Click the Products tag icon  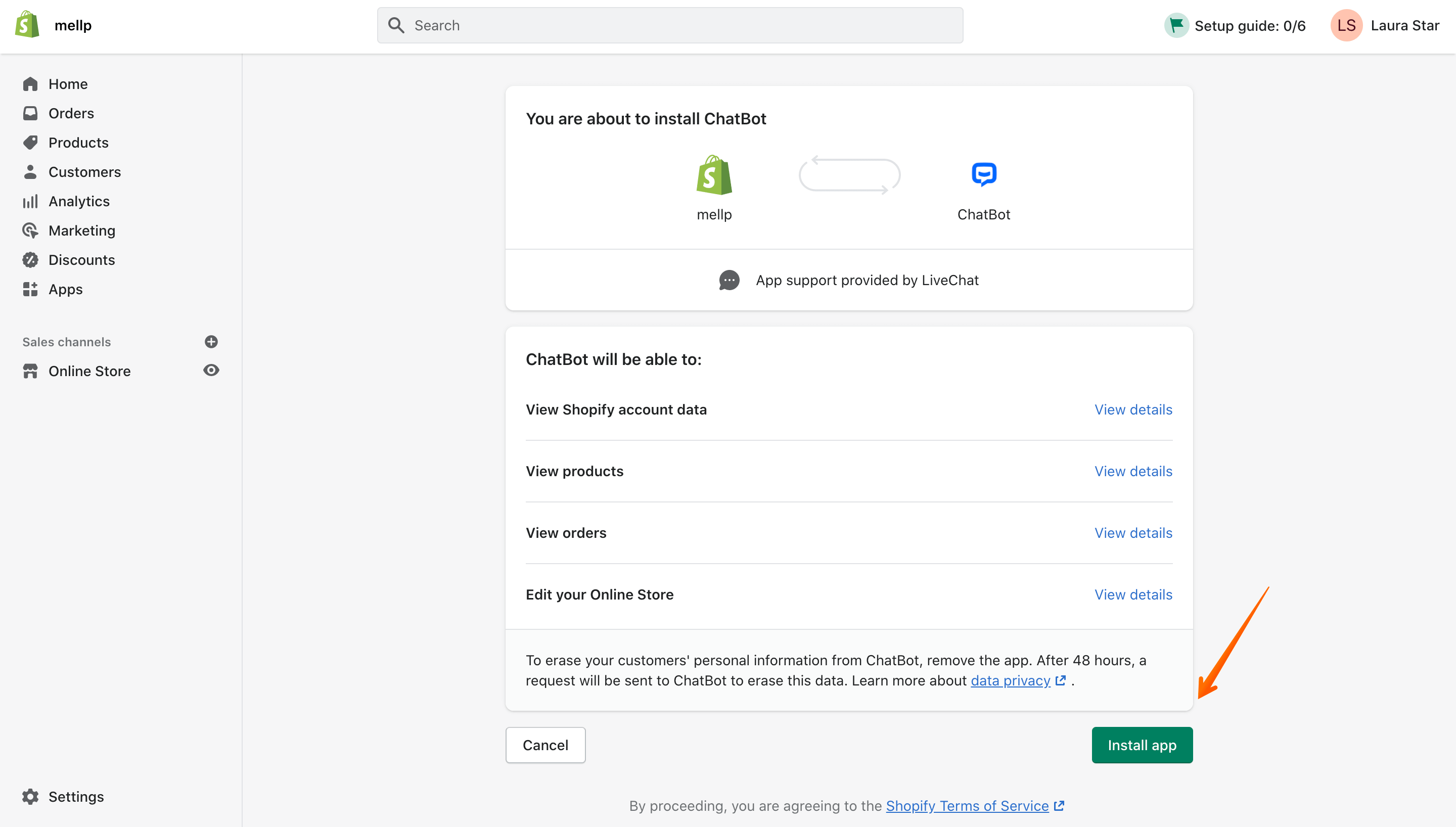[x=30, y=142]
